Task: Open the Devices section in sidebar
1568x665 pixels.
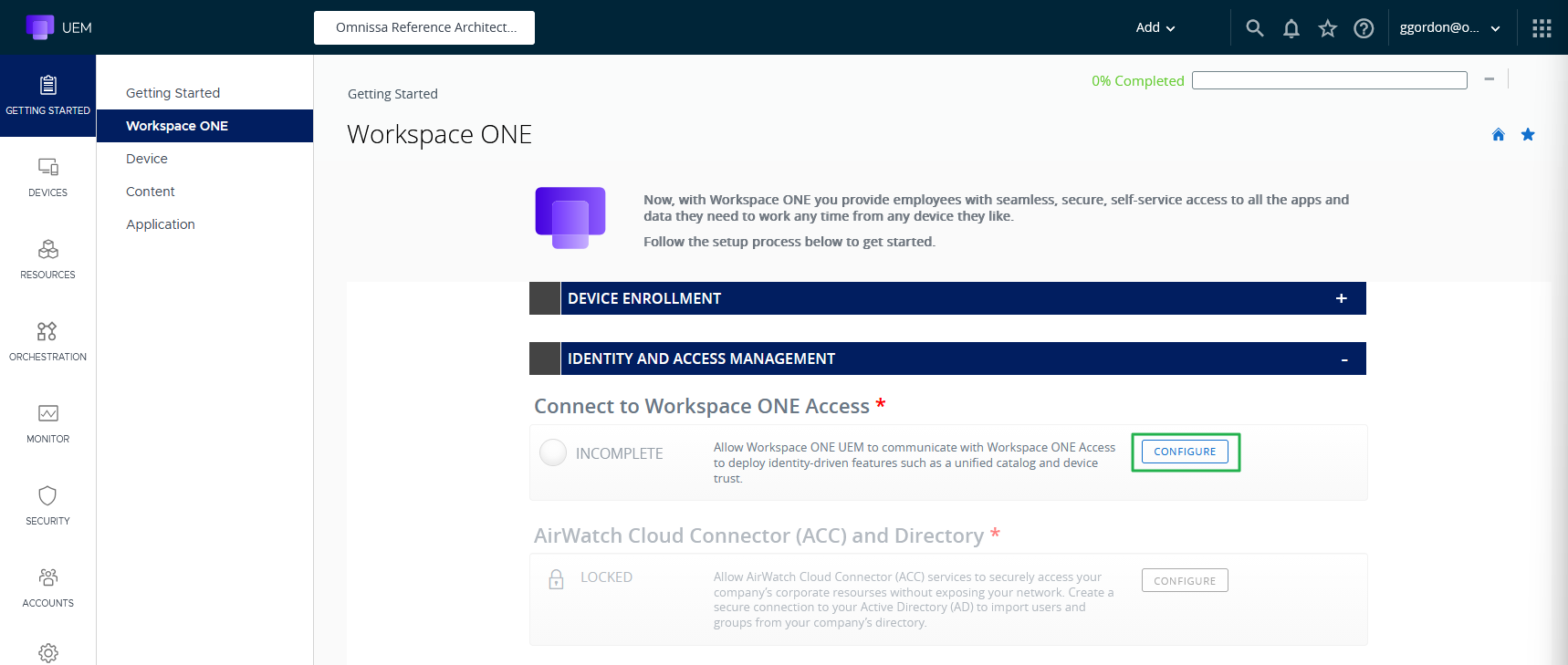Action: pos(47,177)
